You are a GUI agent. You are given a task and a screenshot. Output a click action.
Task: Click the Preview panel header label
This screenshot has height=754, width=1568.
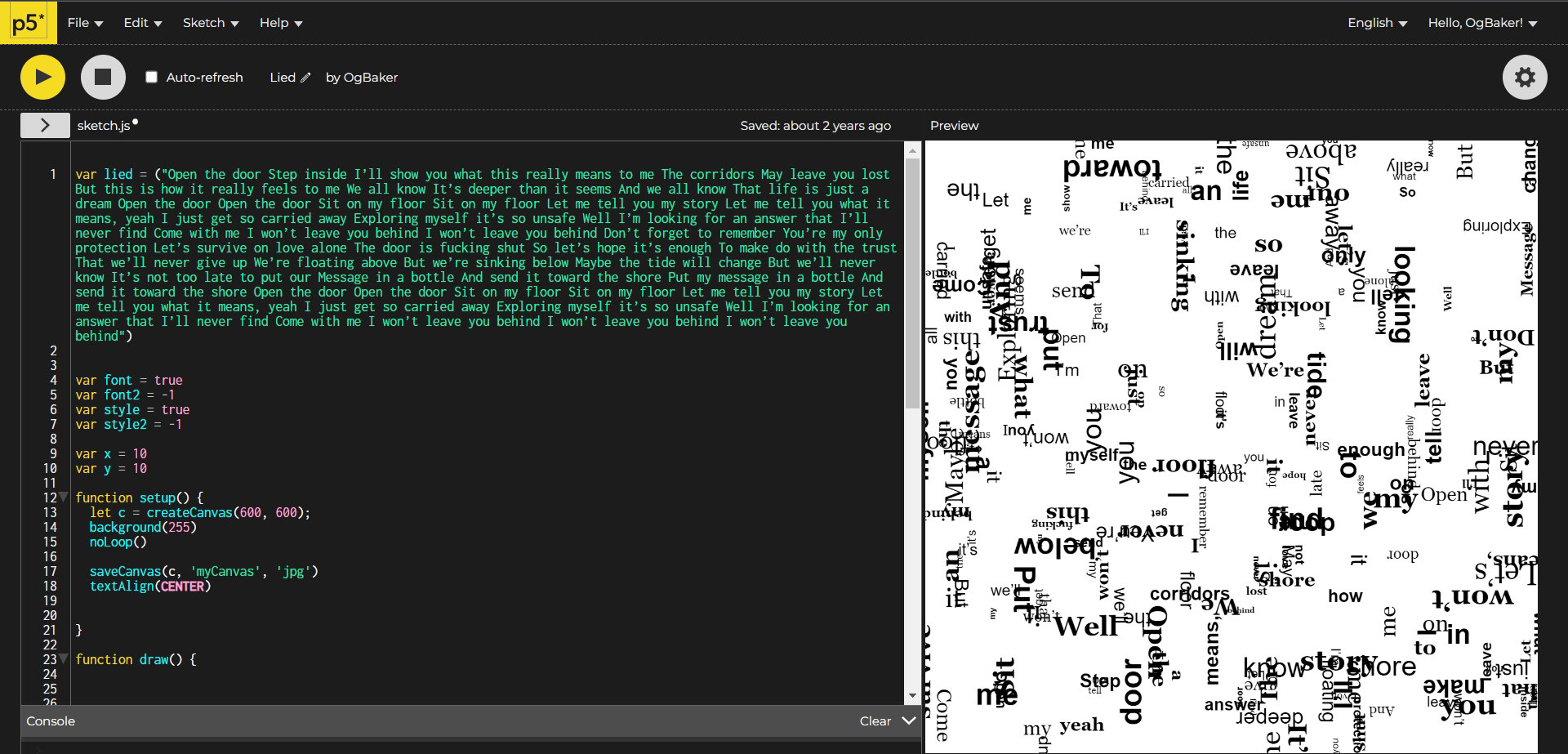(x=954, y=126)
